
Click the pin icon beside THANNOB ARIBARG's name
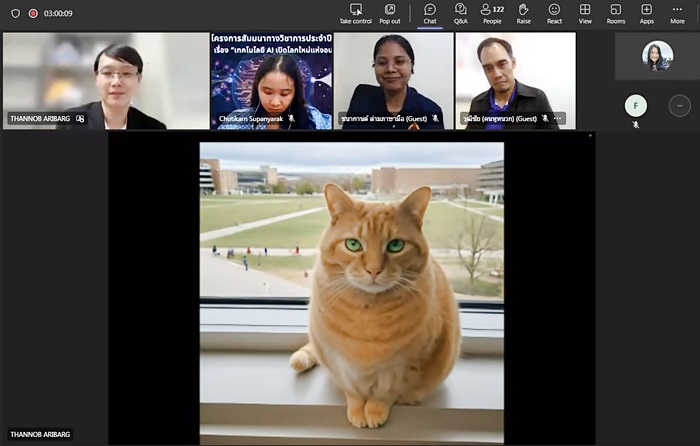tap(80, 118)
